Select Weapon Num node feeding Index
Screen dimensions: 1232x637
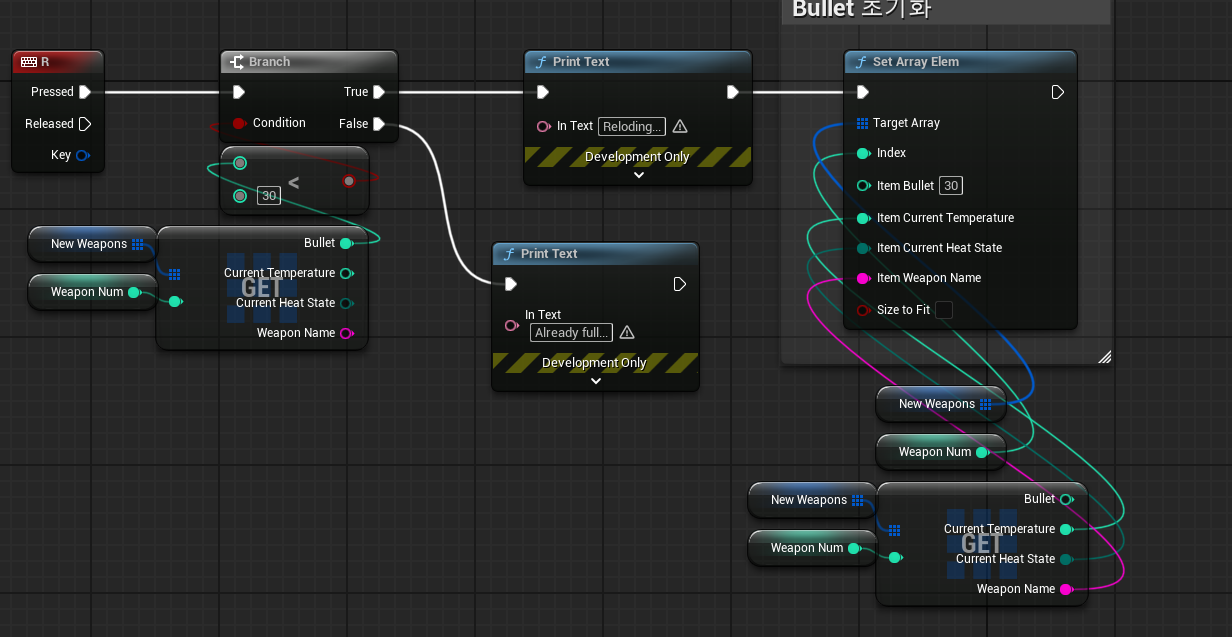pyautogui.click(x=940, y=452)
